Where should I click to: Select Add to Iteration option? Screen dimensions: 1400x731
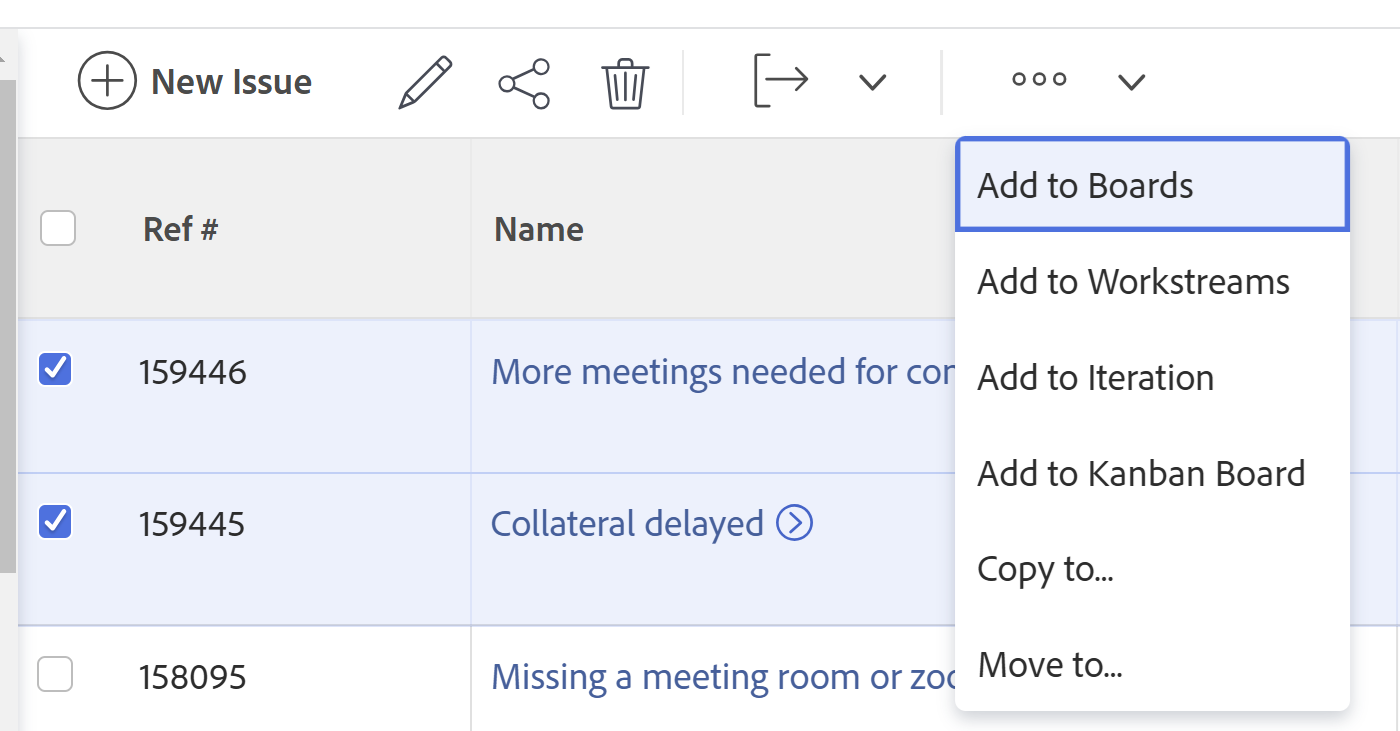tap(1095, 378)
